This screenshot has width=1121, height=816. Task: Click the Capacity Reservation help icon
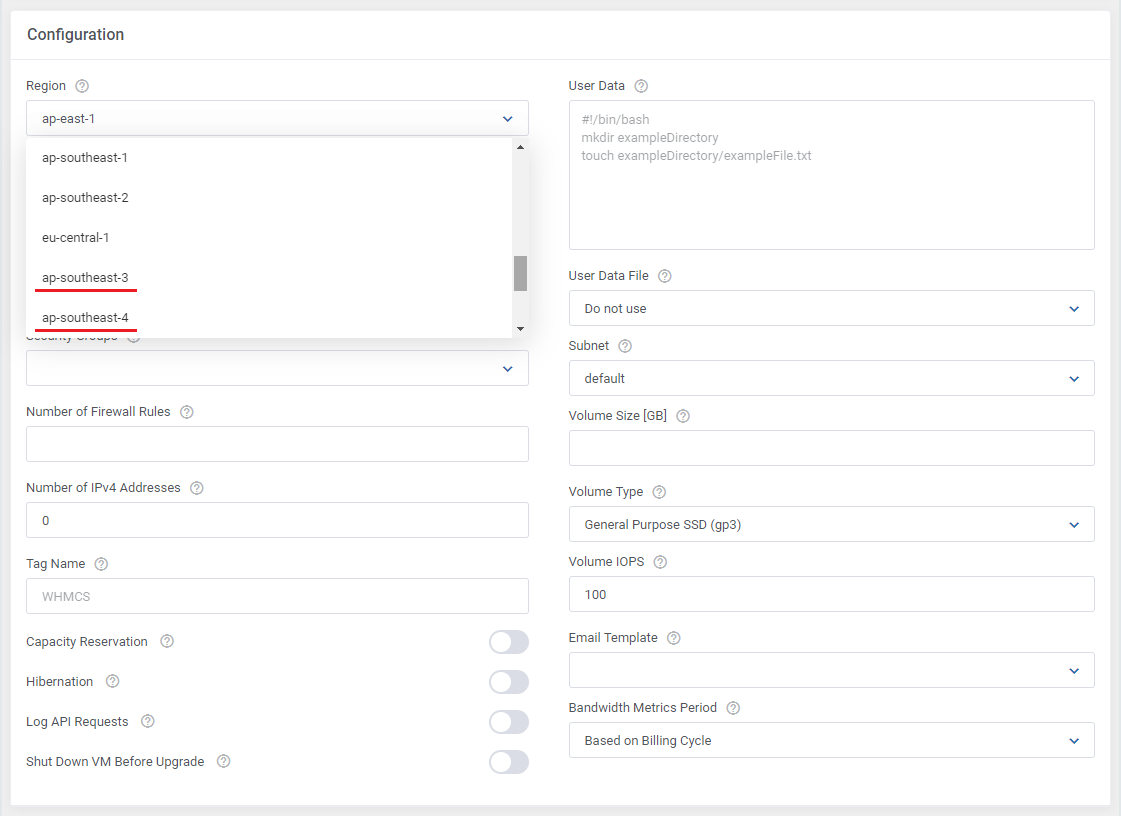point(167,642)
